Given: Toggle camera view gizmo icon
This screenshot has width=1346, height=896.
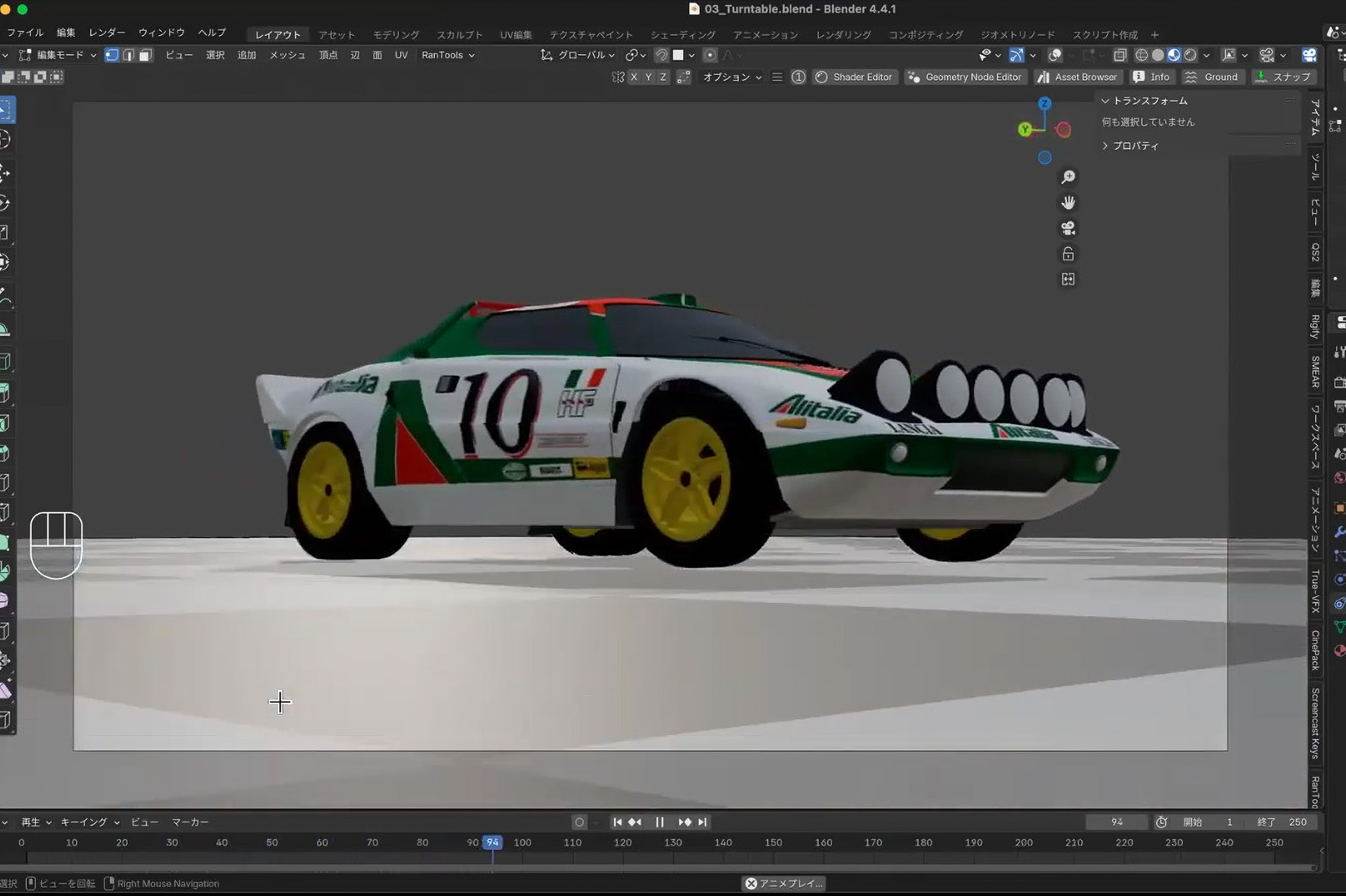Looking at the screenshot, I should tap(1068, 228).
